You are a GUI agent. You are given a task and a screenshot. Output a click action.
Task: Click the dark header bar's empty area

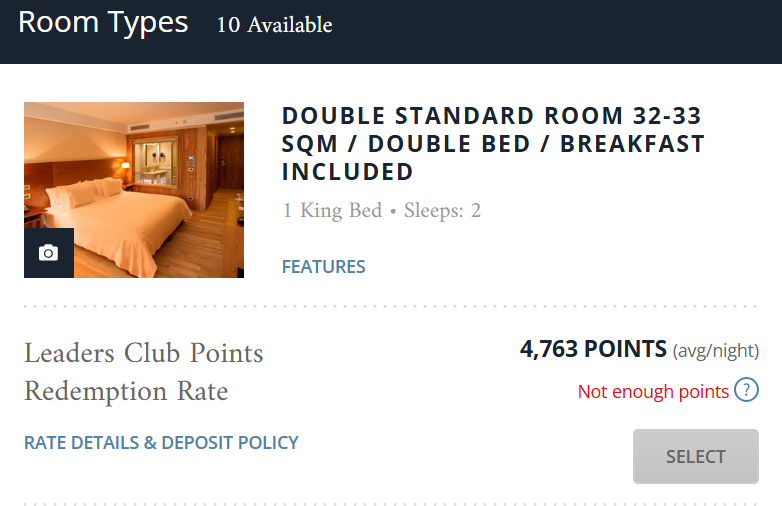pyautogui.click(x=560, y=30)
